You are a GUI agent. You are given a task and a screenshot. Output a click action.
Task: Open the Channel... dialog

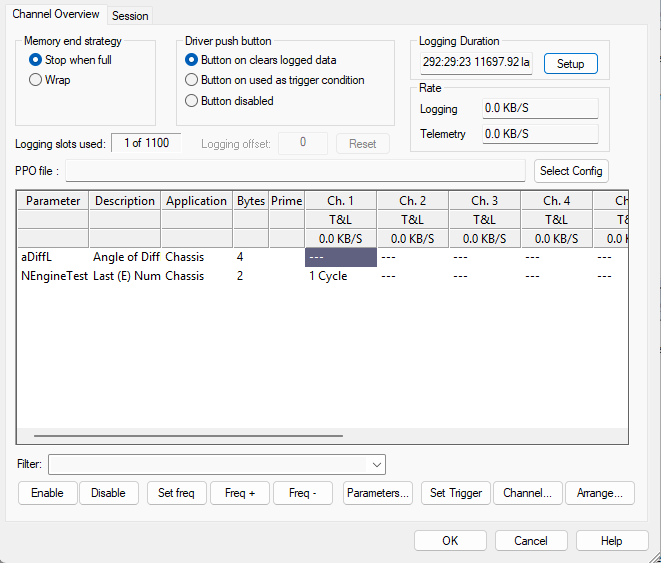point(528,493)
